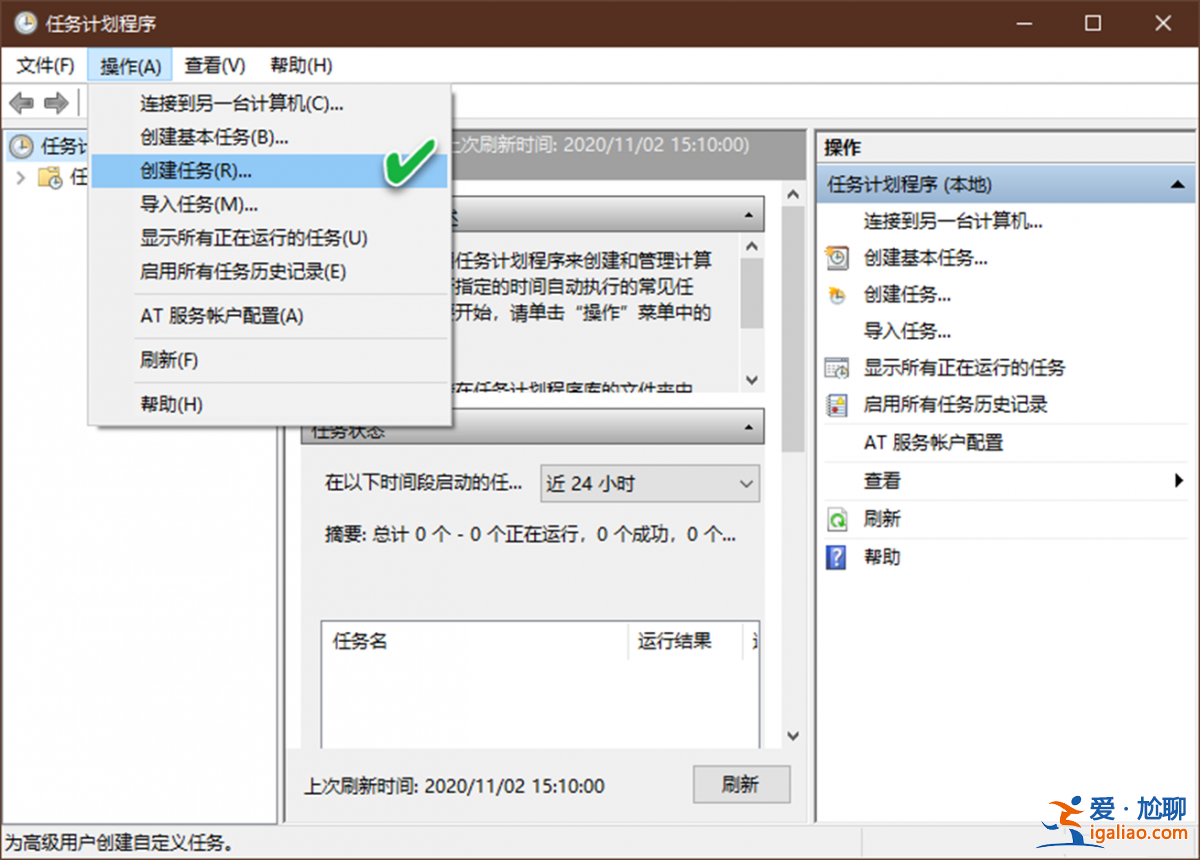Collapse the 任务计划程序 (本地) actions section
Image resolution: width=1200 pixels, height=860 pixels.
coord(1177,185)
